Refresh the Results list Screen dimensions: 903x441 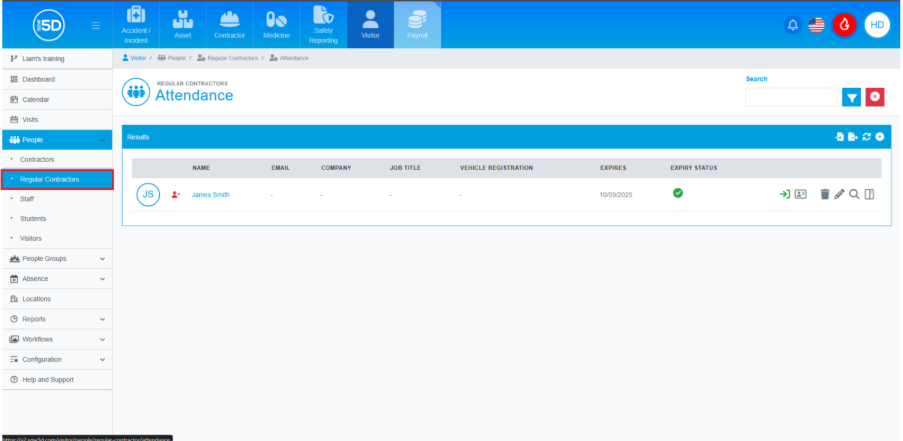866,136
